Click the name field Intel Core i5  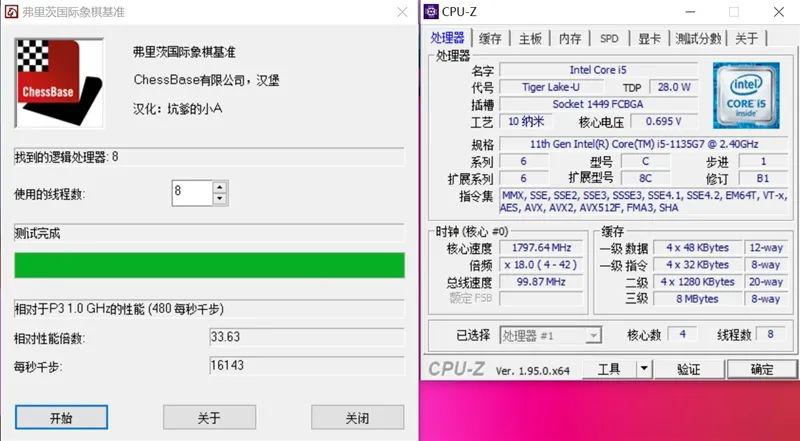pyautogui.click(x=598, y=70)
